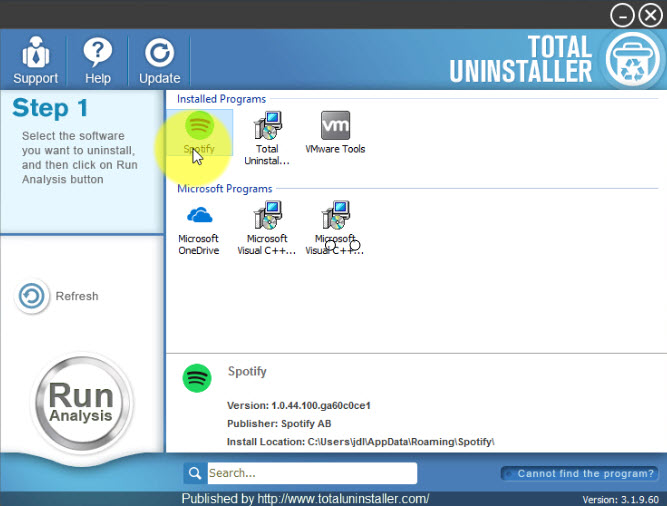Click into the Search field
The width and height of the screenshot is (667, 506).
point(312,473)
